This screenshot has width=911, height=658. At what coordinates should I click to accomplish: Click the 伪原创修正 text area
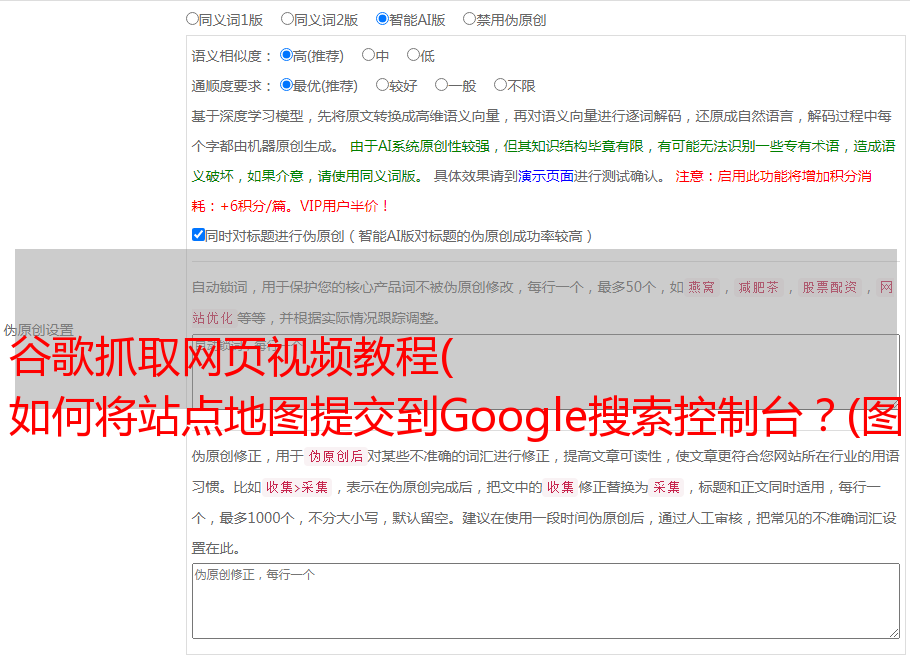[546, 601]
